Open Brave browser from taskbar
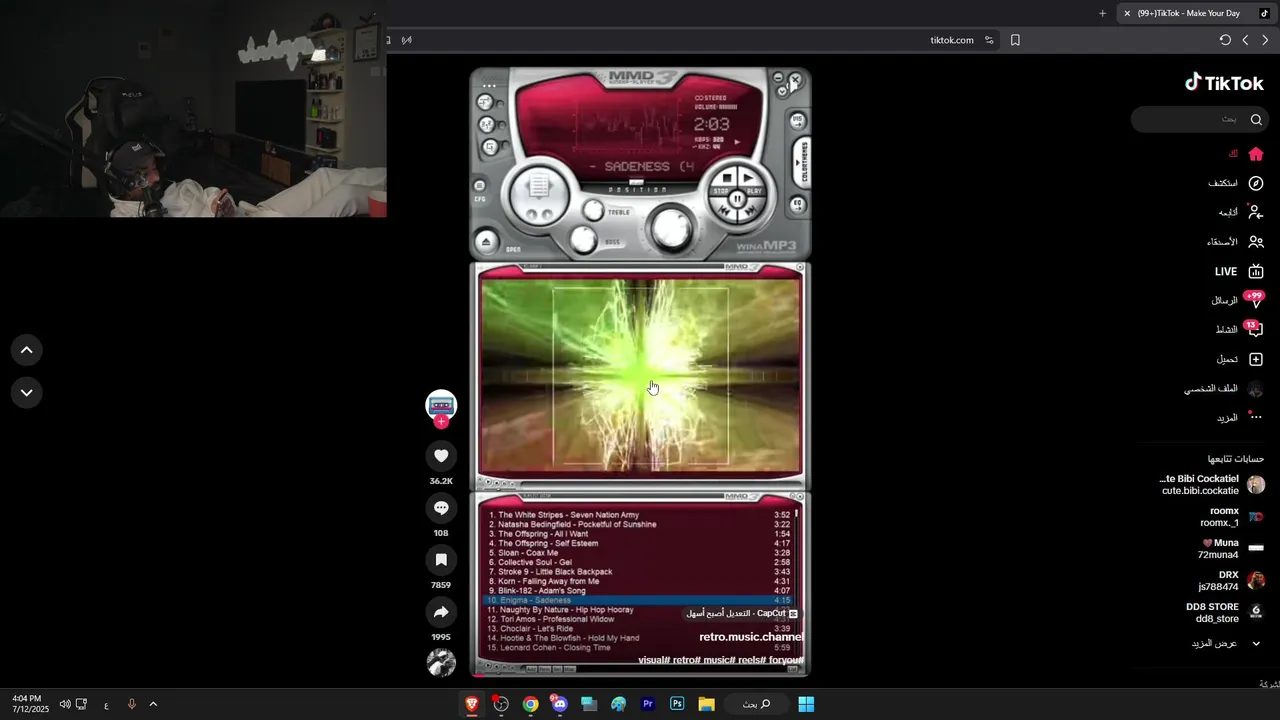Image resolution: width=1280 pixels, height=720 pixels. (471, 704)
